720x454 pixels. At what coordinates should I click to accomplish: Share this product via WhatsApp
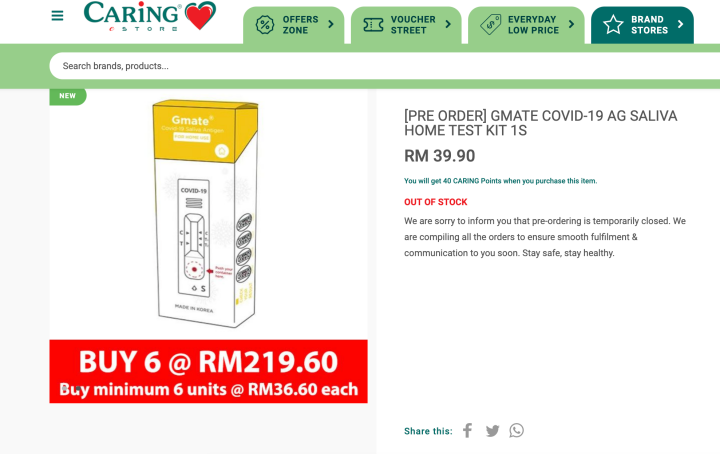click(x=517, y=431)
